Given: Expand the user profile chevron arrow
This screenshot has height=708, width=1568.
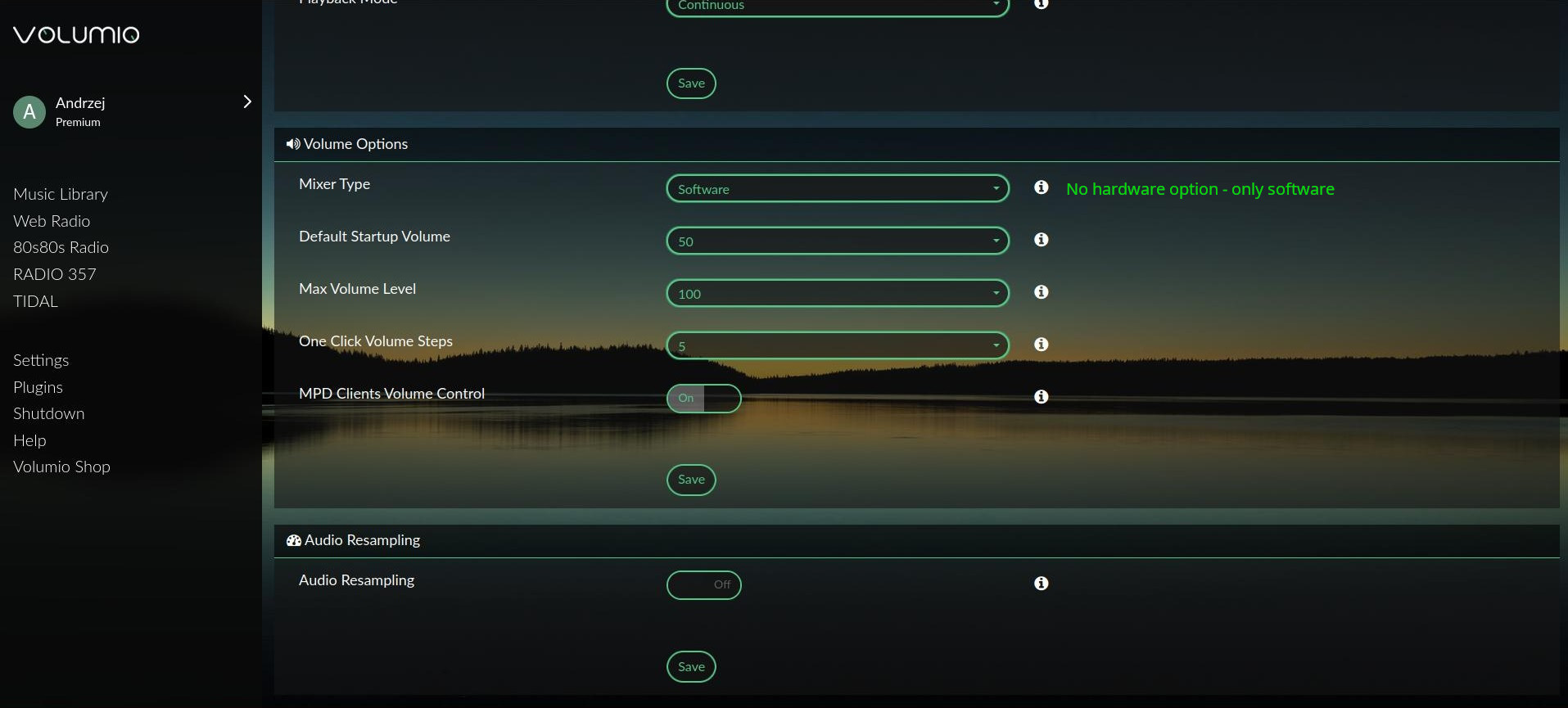Looking at the screenshot, I should coord(247,101).
